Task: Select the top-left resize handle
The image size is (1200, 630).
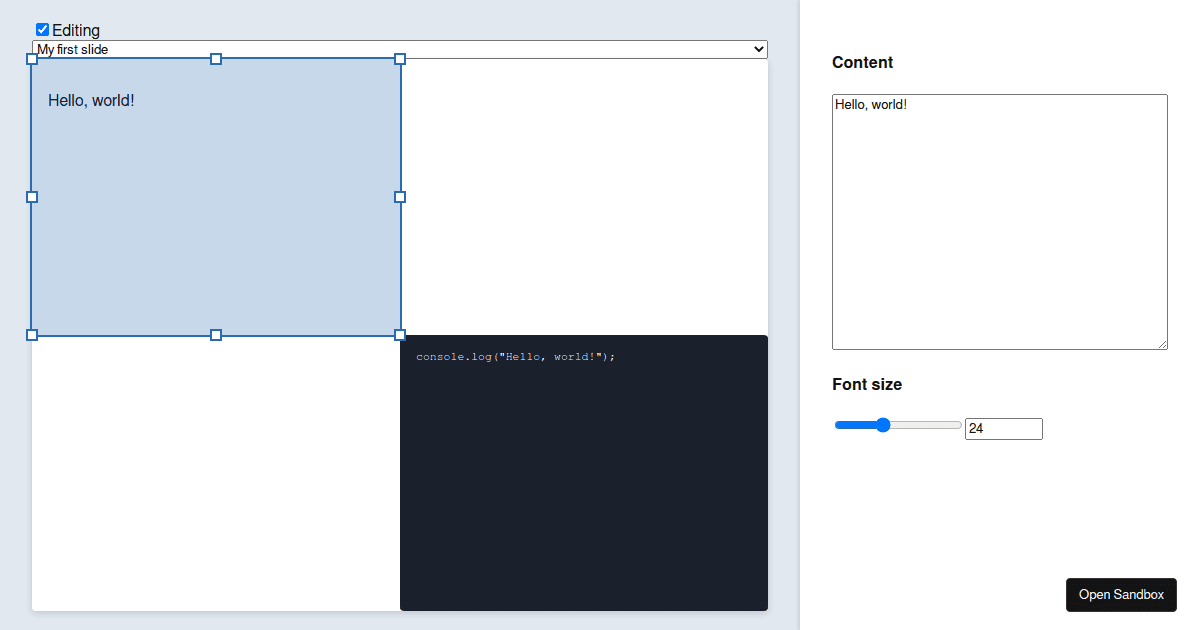Action: pos(32,59)
